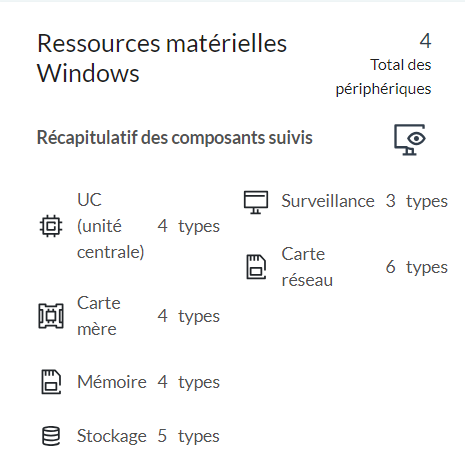The width and height of the screenshot is (465, 475).
Task: Click the memory card icon beside Mémoire
Action: pos(51,382)
